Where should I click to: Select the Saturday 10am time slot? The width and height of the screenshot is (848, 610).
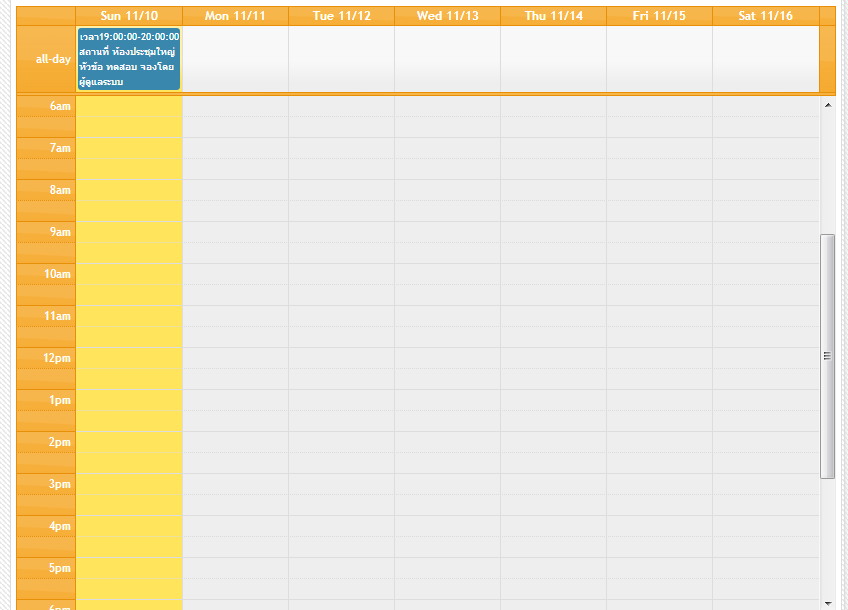pos(766,274)
